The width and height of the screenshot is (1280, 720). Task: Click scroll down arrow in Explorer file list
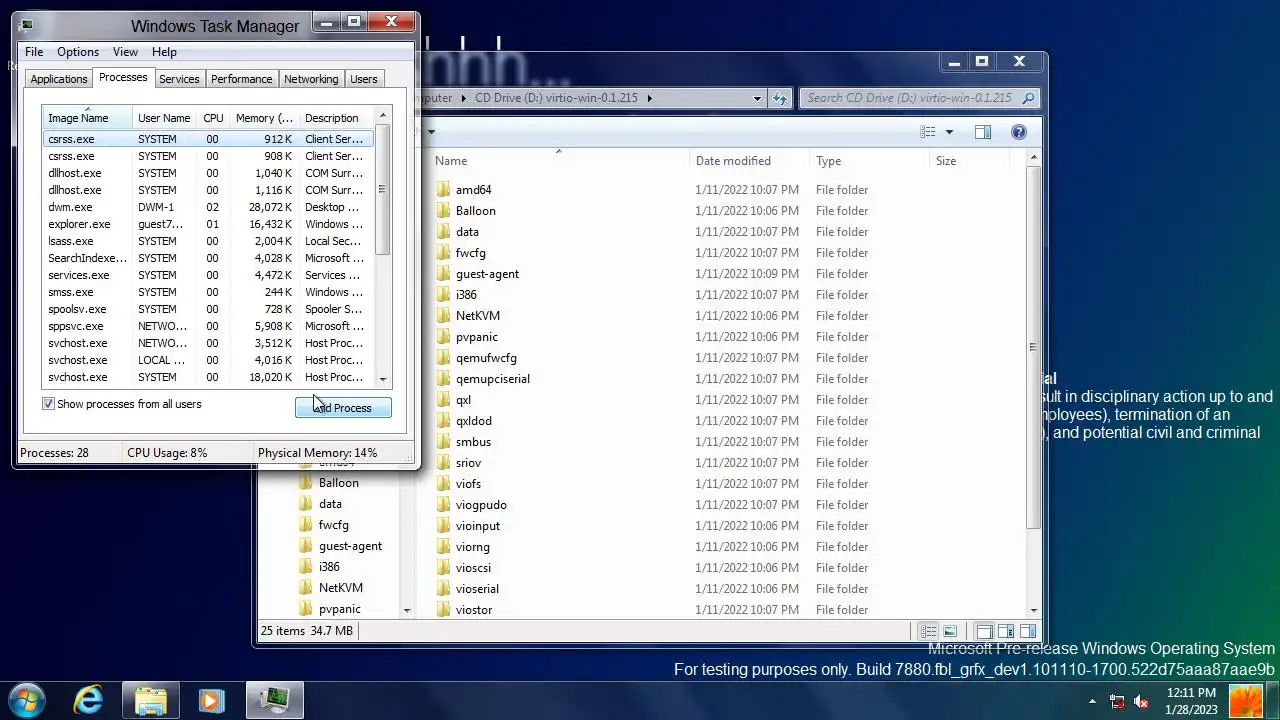[x=1033, y=610]
